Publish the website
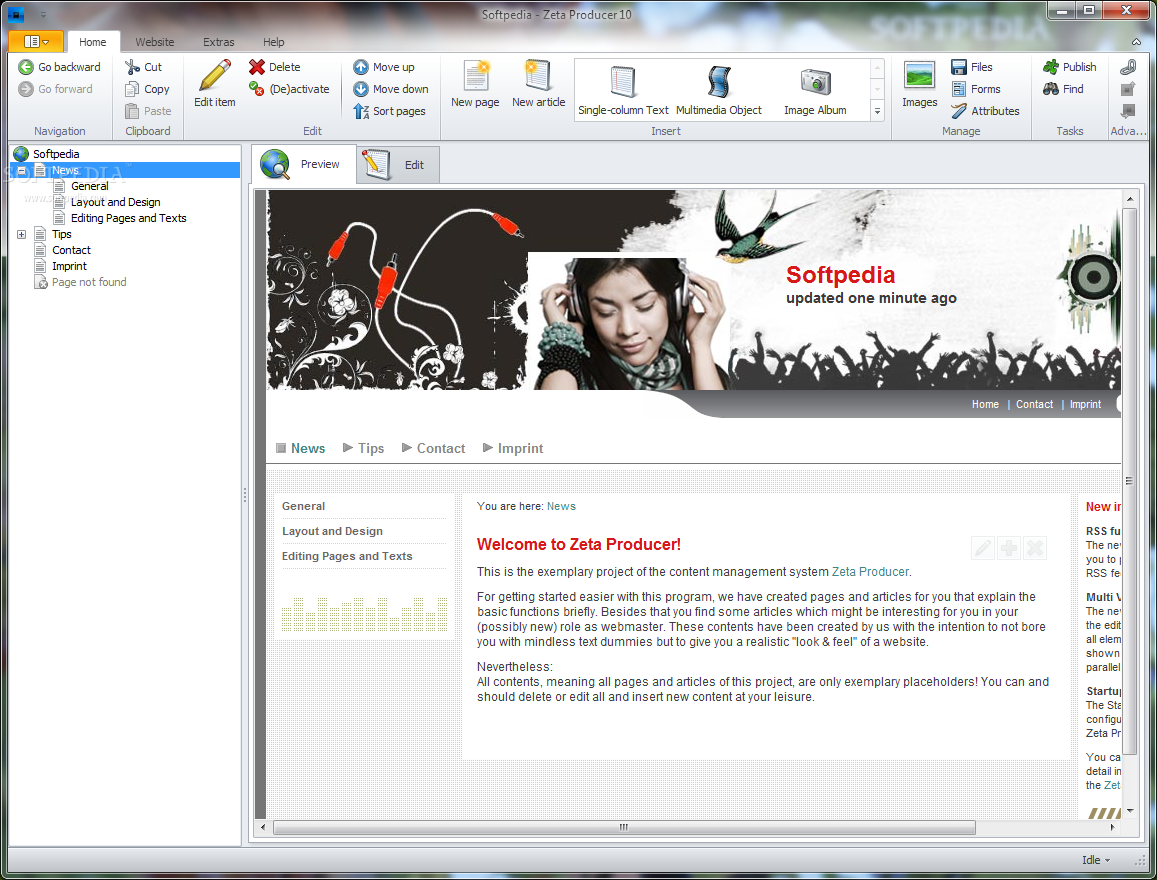 pos(1069,67)
